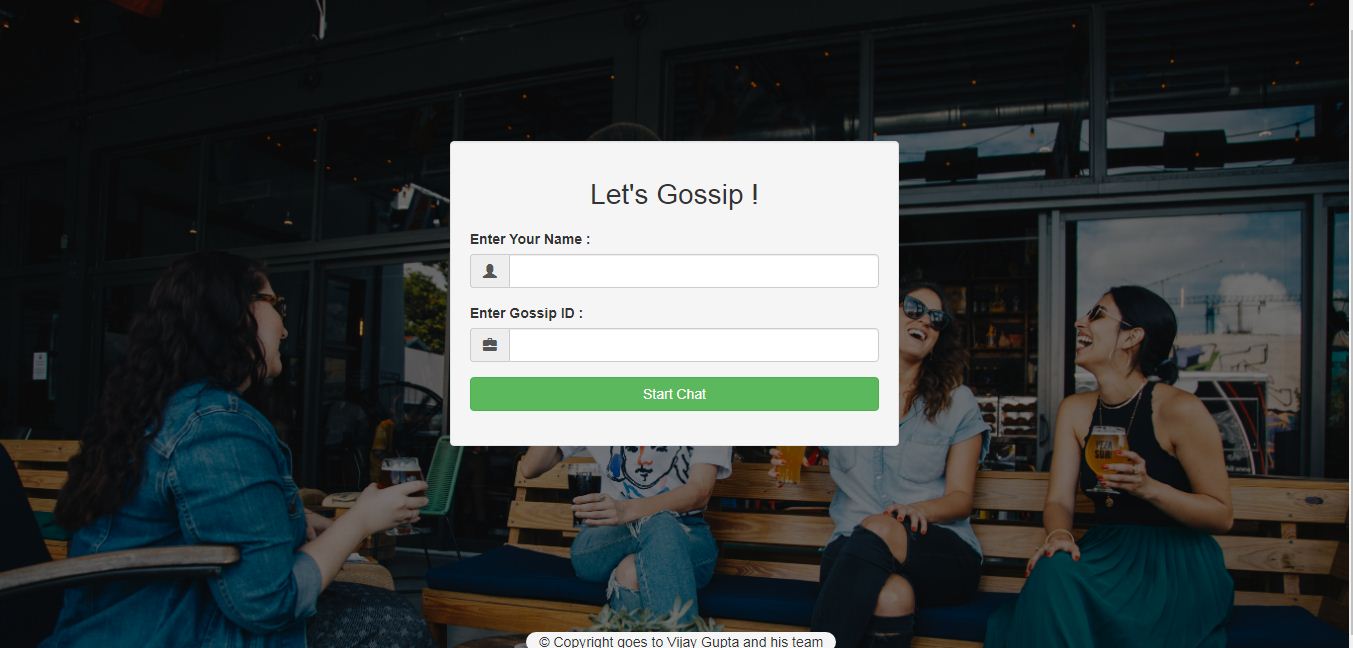Viewport: 1353px width, 648px height.
Task: Click the "Let's Gossip !" heading
Action: click(674, 194)
